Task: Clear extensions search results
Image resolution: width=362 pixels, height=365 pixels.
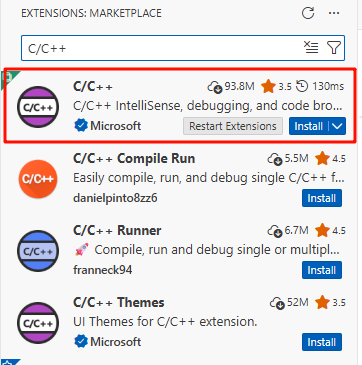Action: pos(311,48)
